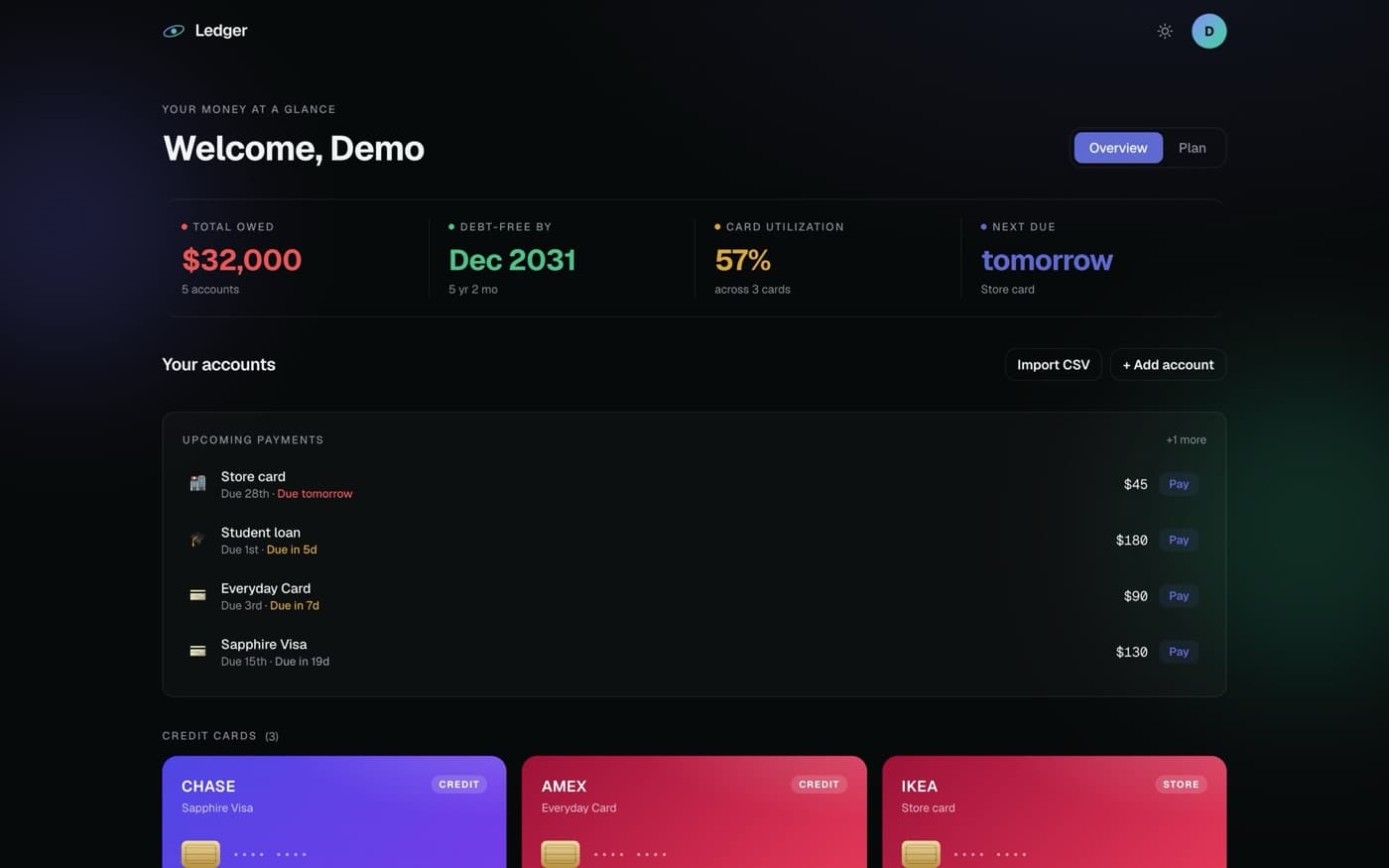Click the CREDIT badge on Amex card
Image resolution: width=1389 pixels, height=868 pixels.
[819, 785]
